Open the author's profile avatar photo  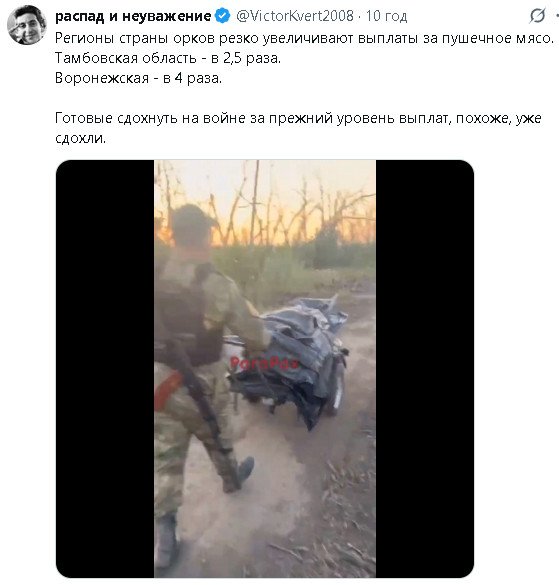(x=26, y=25)
